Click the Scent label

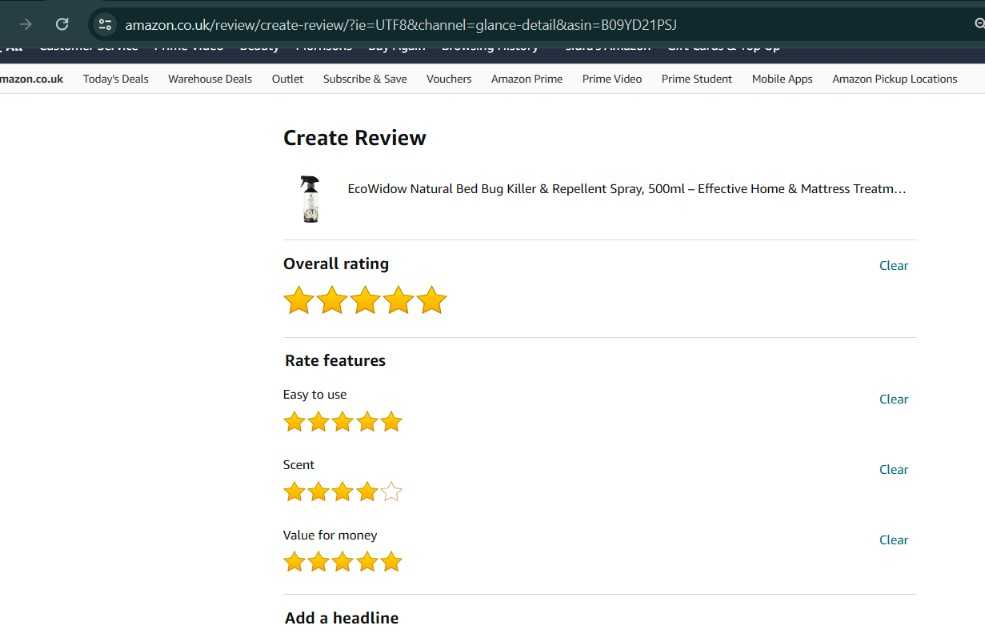click(x=298, y=465)
